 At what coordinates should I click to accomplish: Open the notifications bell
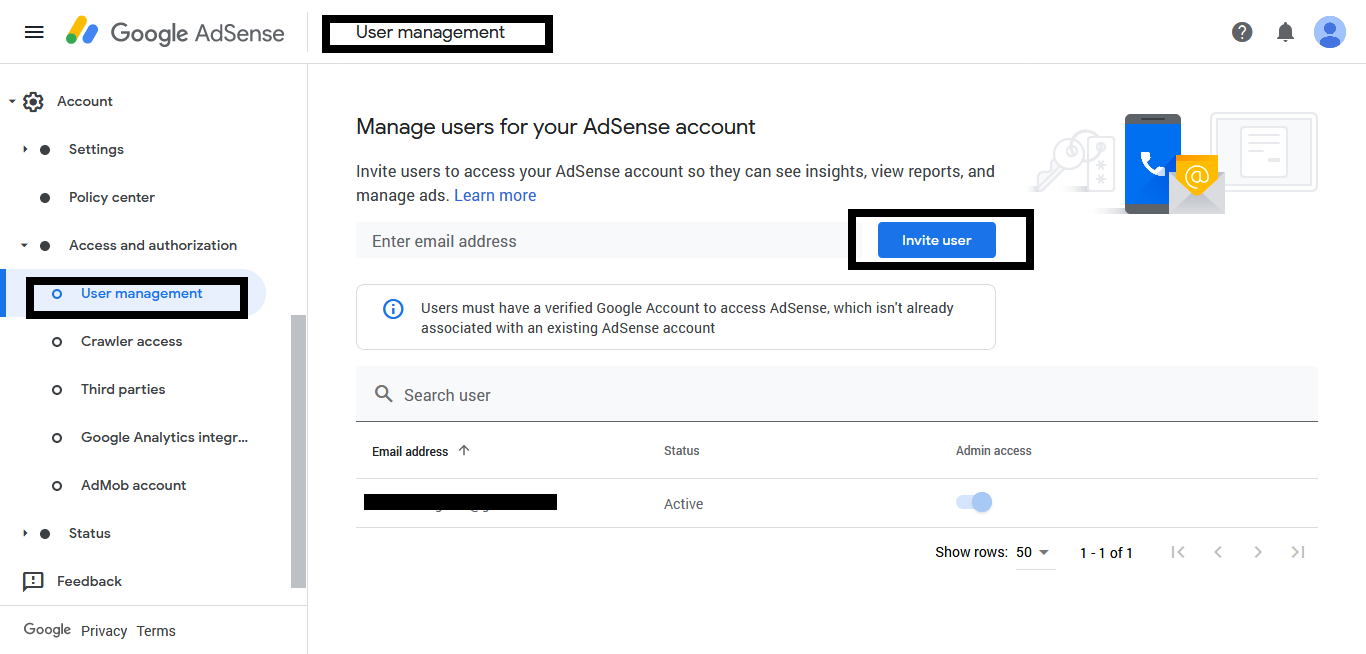pos(1286,32)
